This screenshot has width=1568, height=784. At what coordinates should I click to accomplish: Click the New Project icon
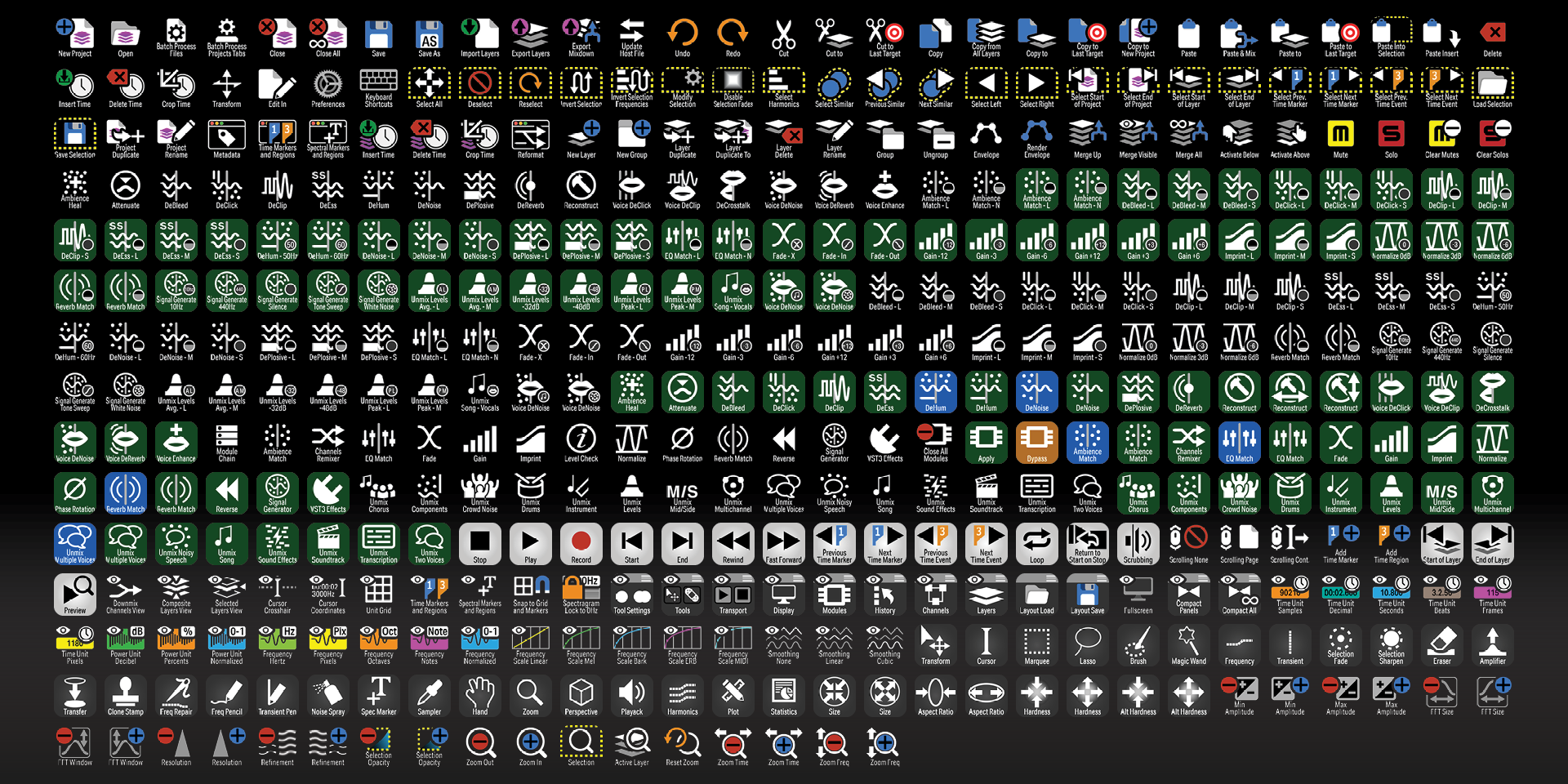[x=74, y=38]
